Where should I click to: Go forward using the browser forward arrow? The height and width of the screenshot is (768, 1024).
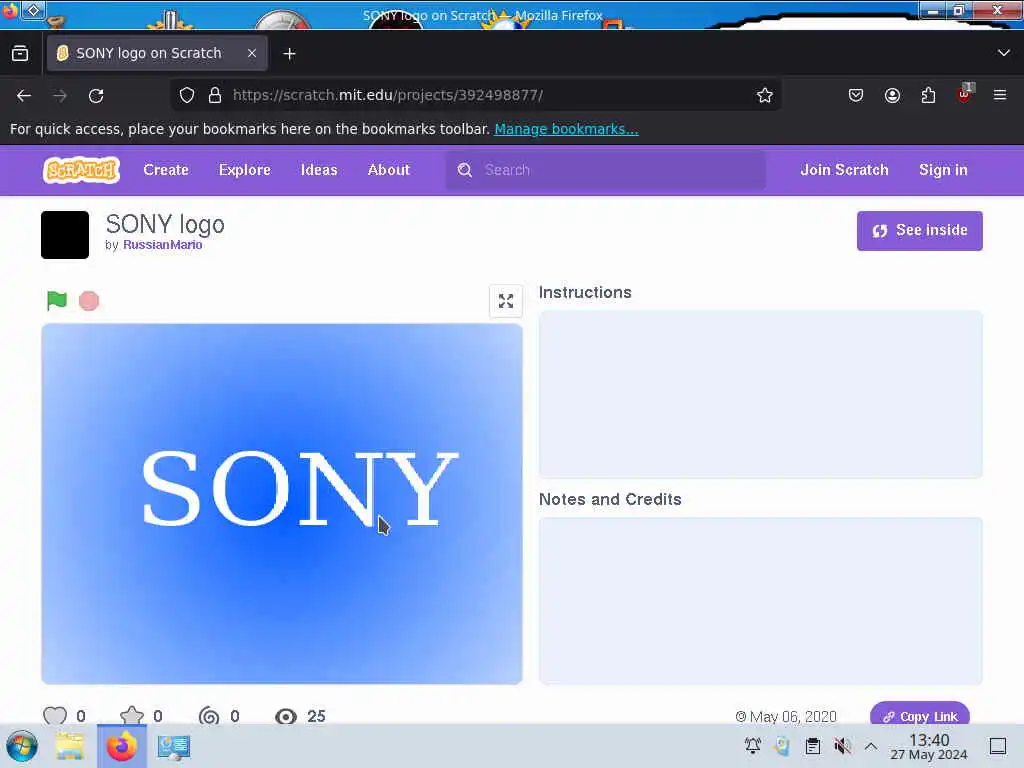click(60, 95)
